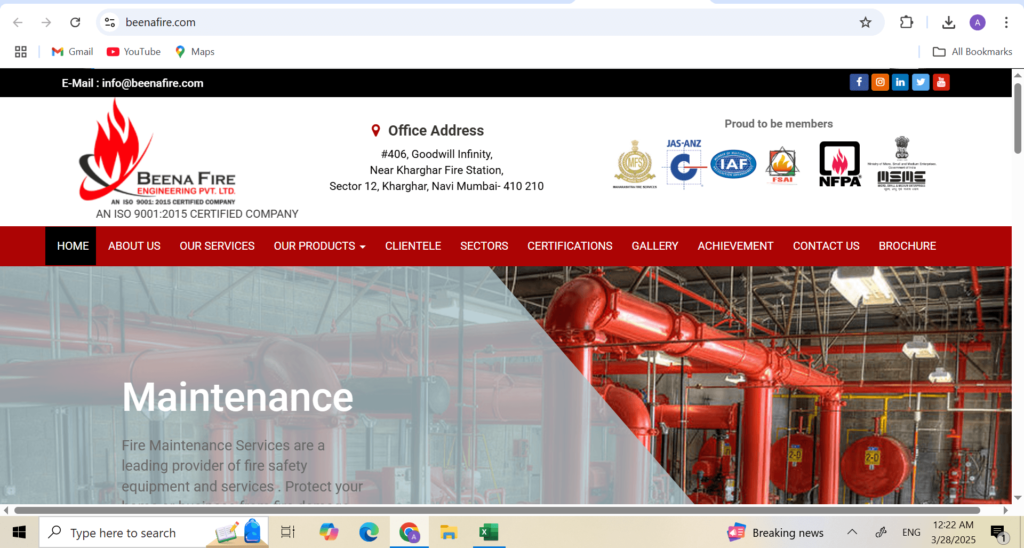Click the Facebook icon in top bar
1024x548 pixels.
coord(859,83)
